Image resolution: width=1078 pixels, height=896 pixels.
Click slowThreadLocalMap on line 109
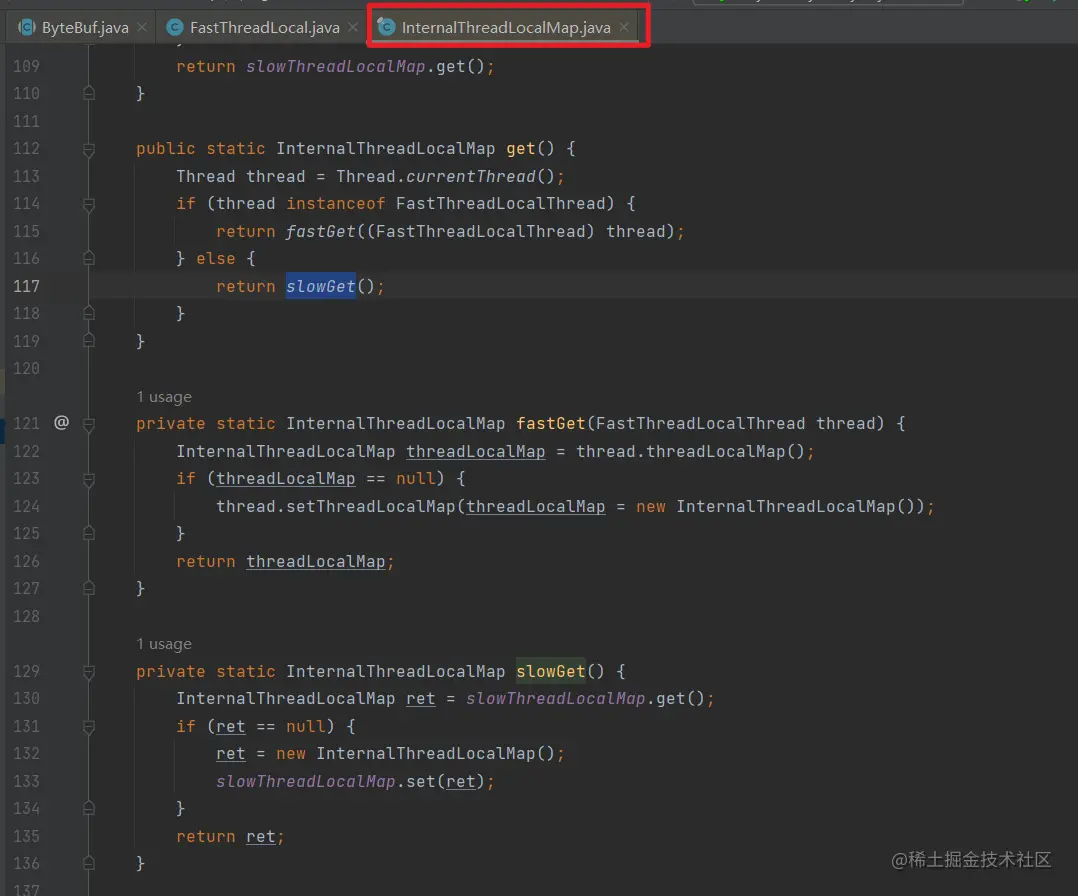336,66
